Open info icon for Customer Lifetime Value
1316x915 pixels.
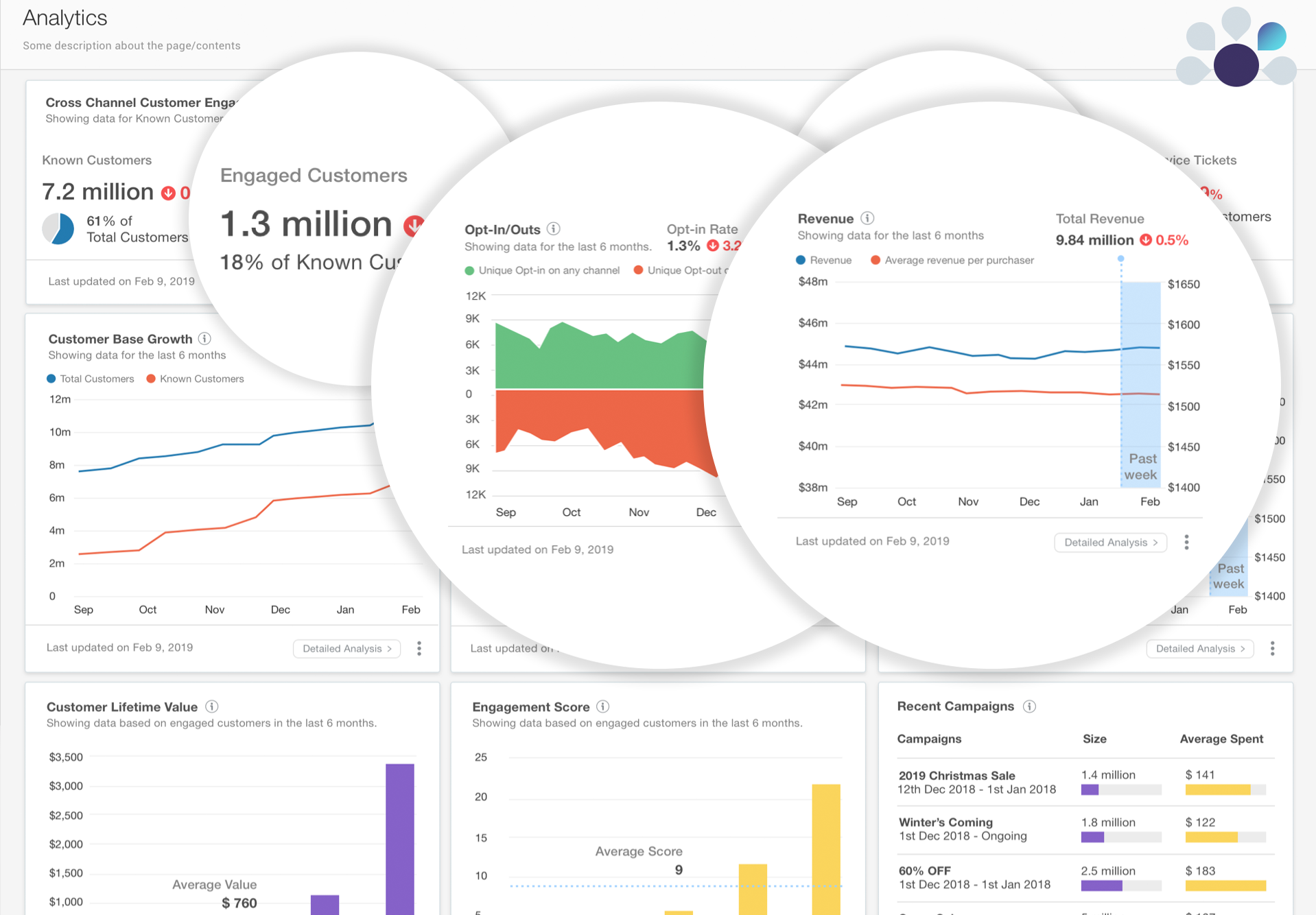(212, 706)
